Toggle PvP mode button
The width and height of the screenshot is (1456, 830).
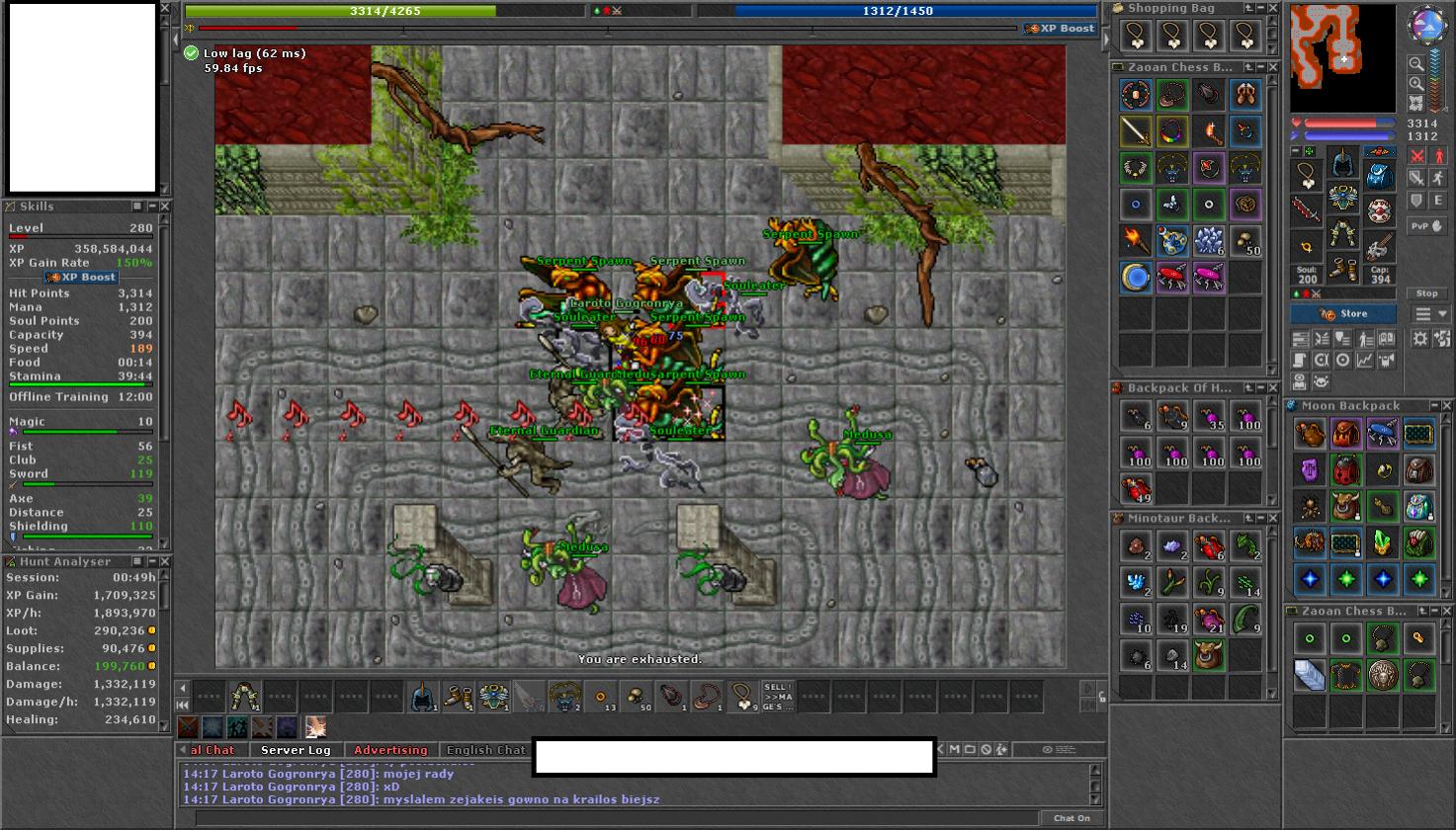pyautogui.click(x=1426, y=225)
